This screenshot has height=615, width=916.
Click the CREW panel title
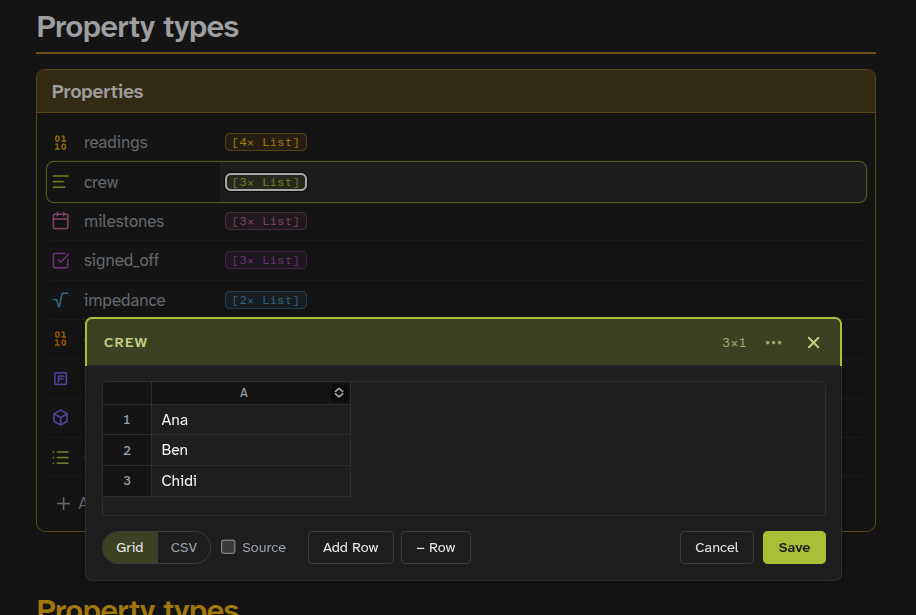click(126, 343)
